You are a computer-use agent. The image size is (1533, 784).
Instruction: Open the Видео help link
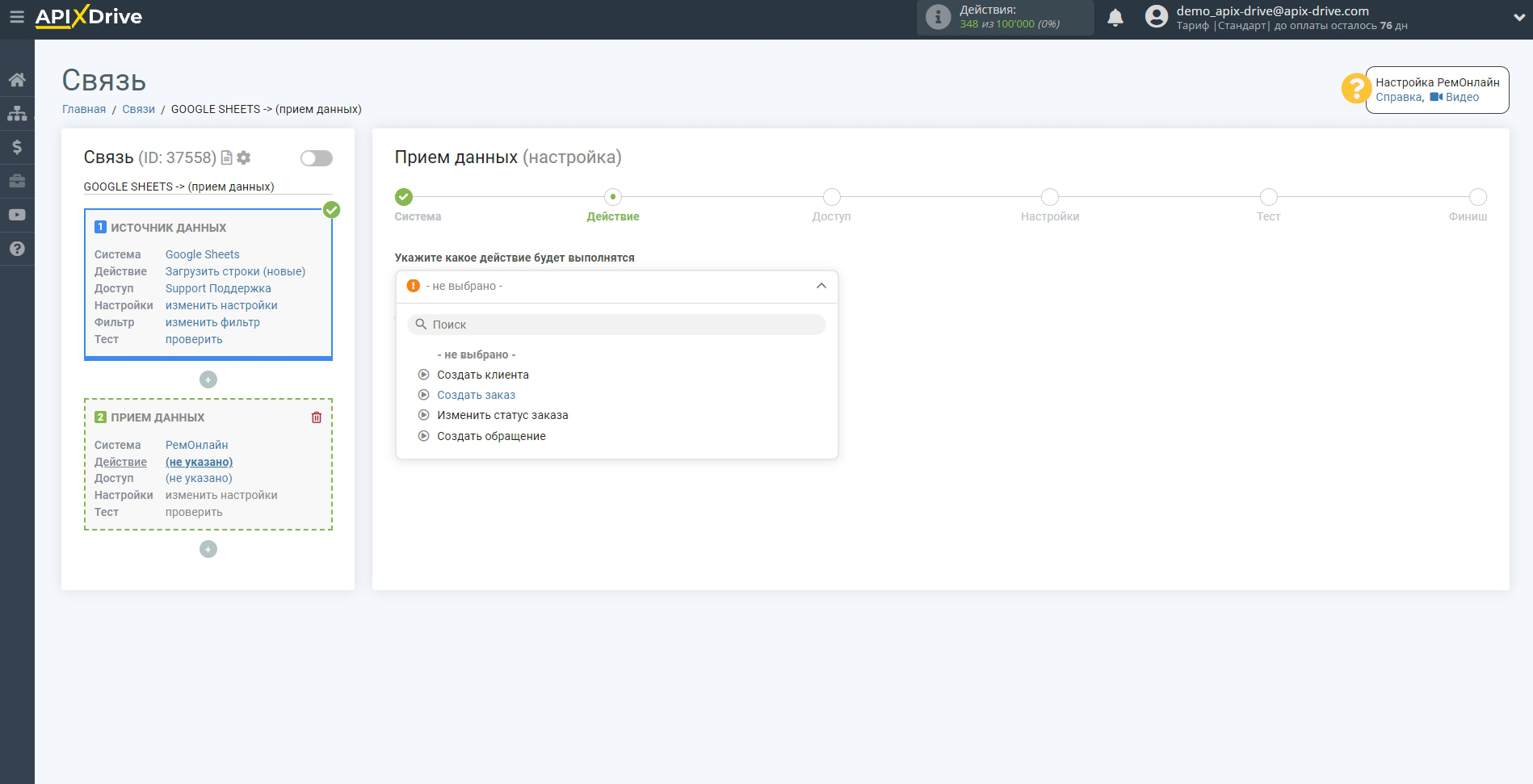1462,97
